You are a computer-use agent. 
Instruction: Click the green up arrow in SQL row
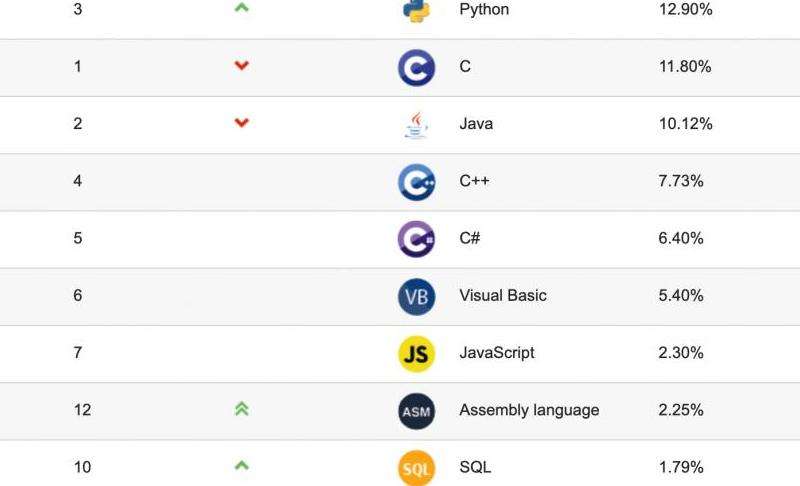241,466
